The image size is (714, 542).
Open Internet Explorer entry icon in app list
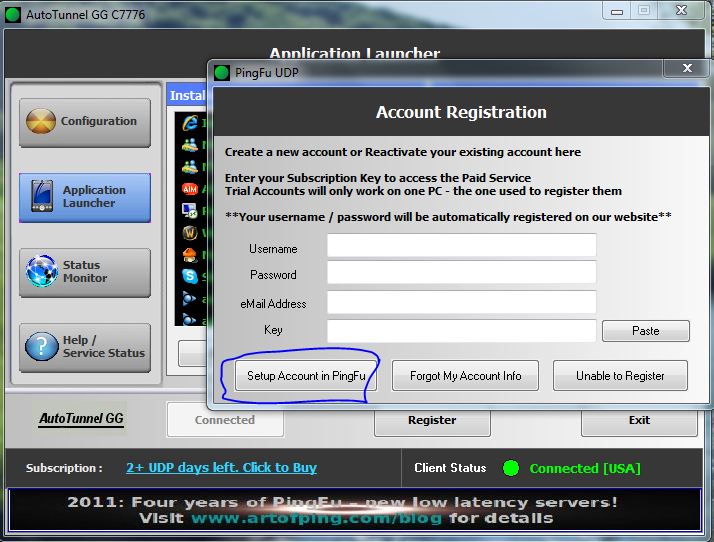coord(190,123)
